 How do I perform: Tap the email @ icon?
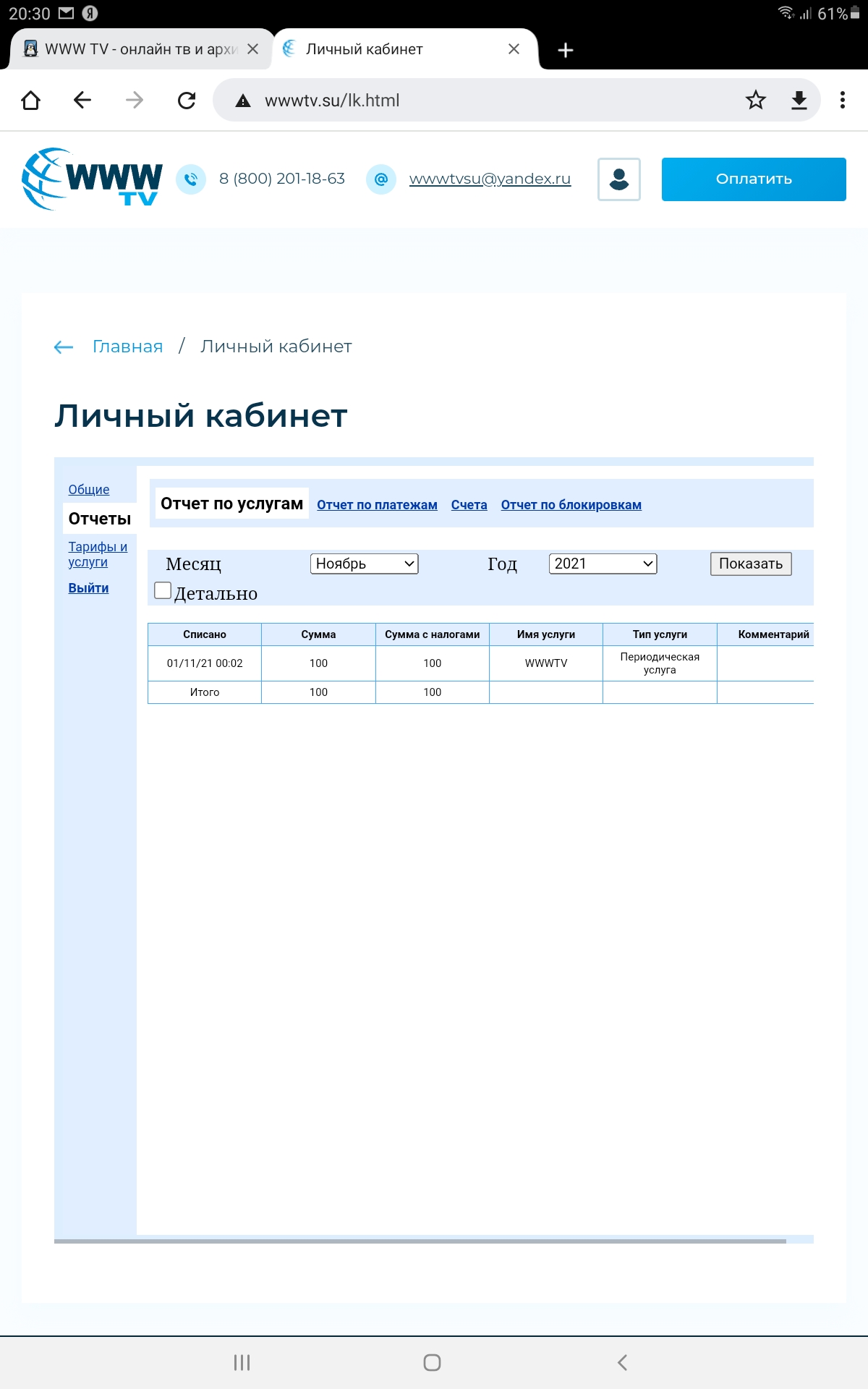pyautogui.click(x=381, y=179)
